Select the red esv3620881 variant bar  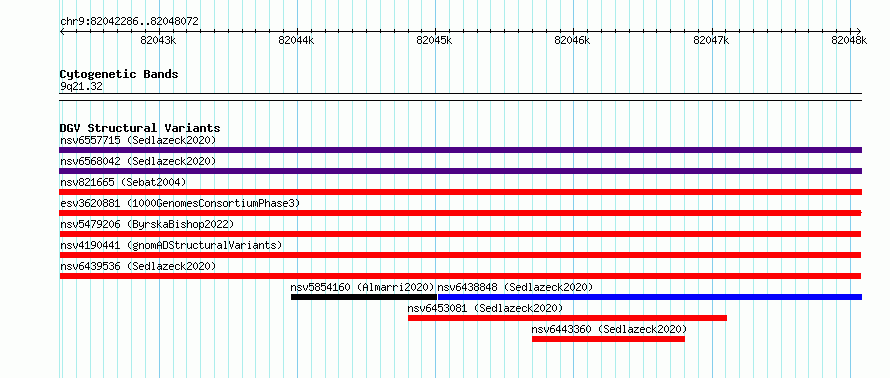point(460,213)
